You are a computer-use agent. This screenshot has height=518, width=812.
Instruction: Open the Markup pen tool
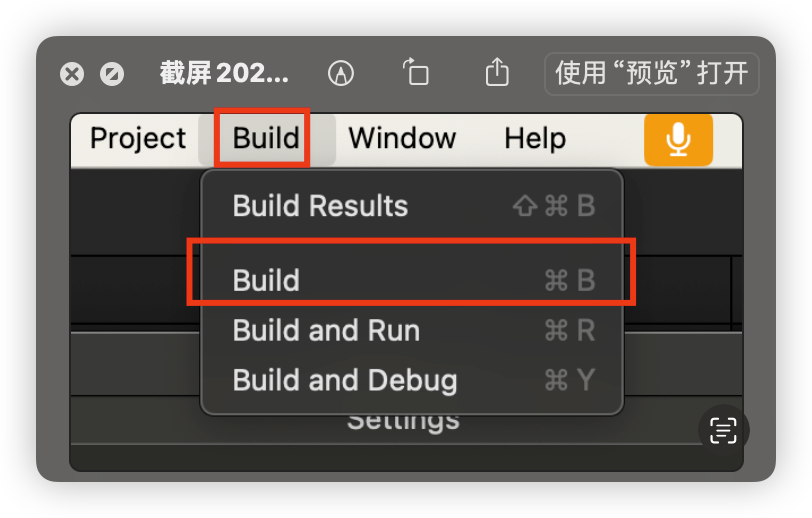pyautogui.click(x=341, y=73)
